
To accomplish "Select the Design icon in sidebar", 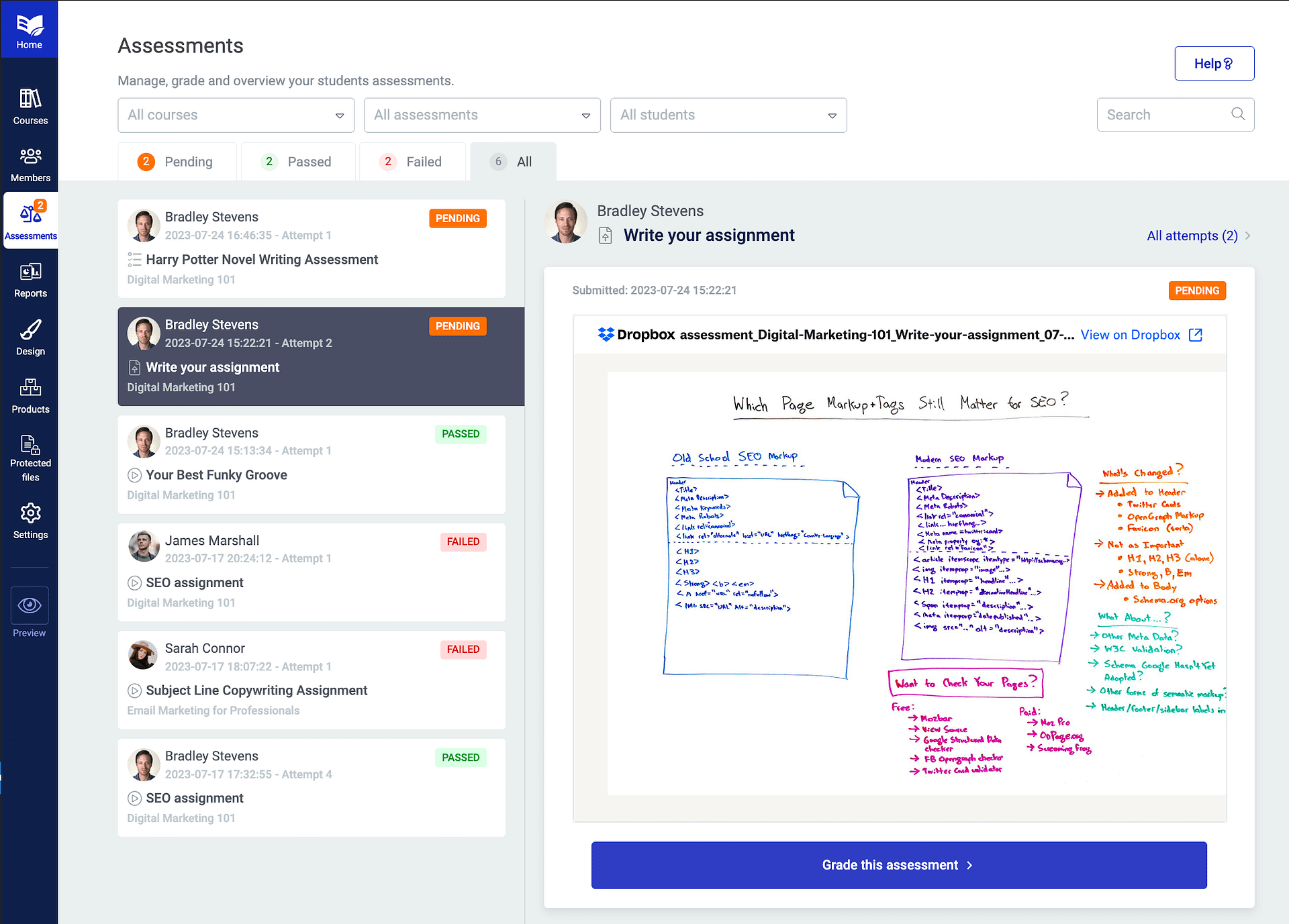I will (x=30, y=336).
